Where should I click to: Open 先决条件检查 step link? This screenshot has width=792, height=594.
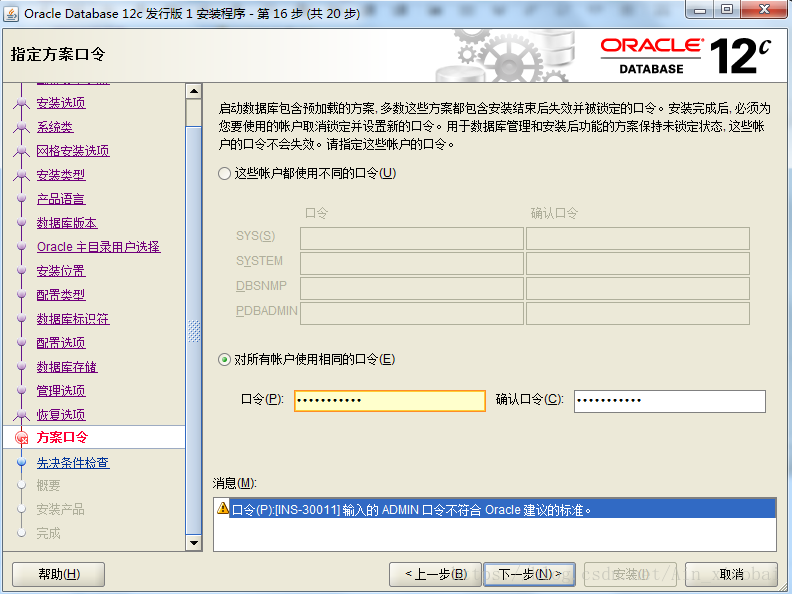coord(73,463)
